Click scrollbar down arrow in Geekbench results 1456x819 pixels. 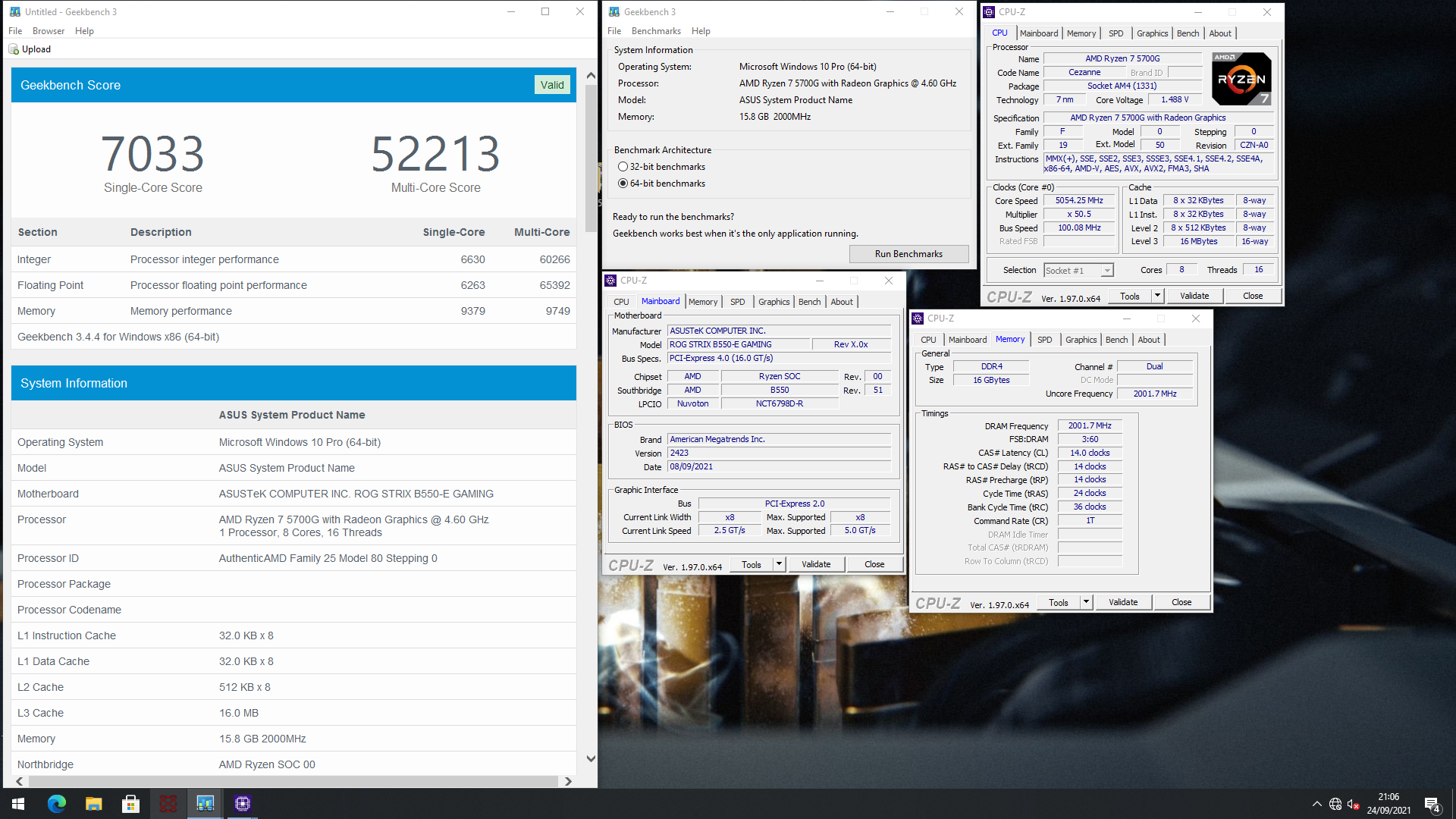point(591,758)
